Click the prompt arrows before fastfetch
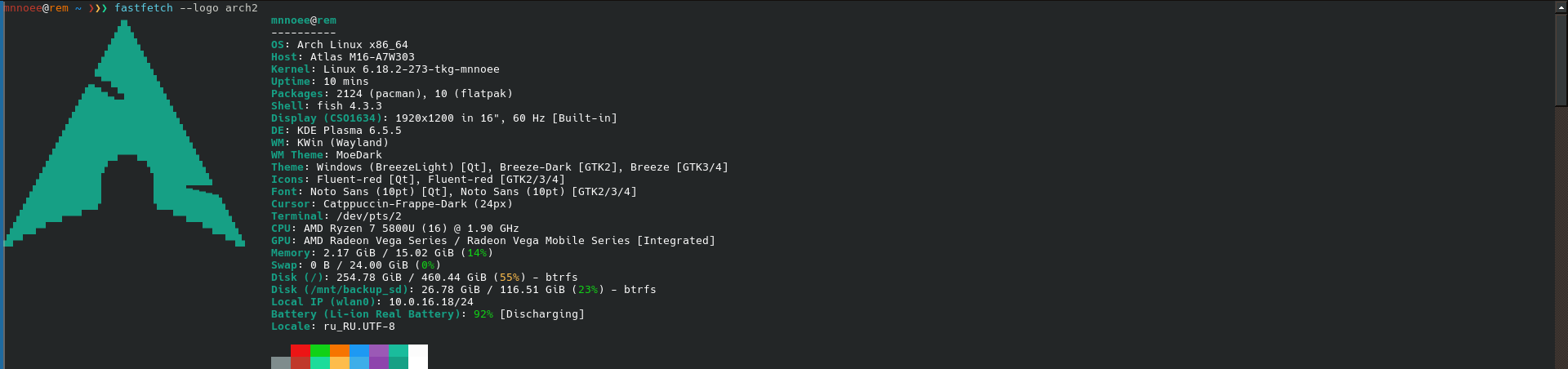 pos(97,8)
